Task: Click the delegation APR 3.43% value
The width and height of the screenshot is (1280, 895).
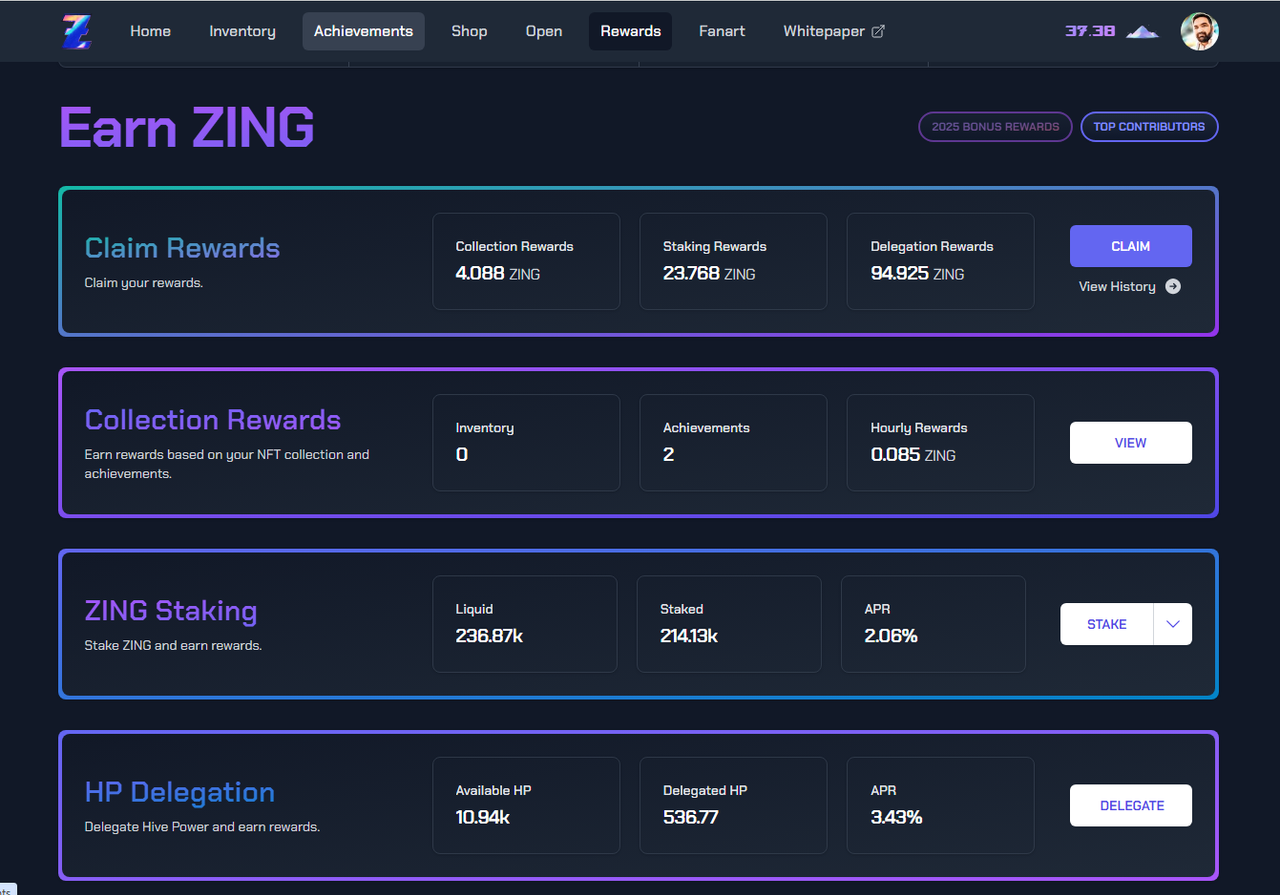Action: (x=897, y=817)
